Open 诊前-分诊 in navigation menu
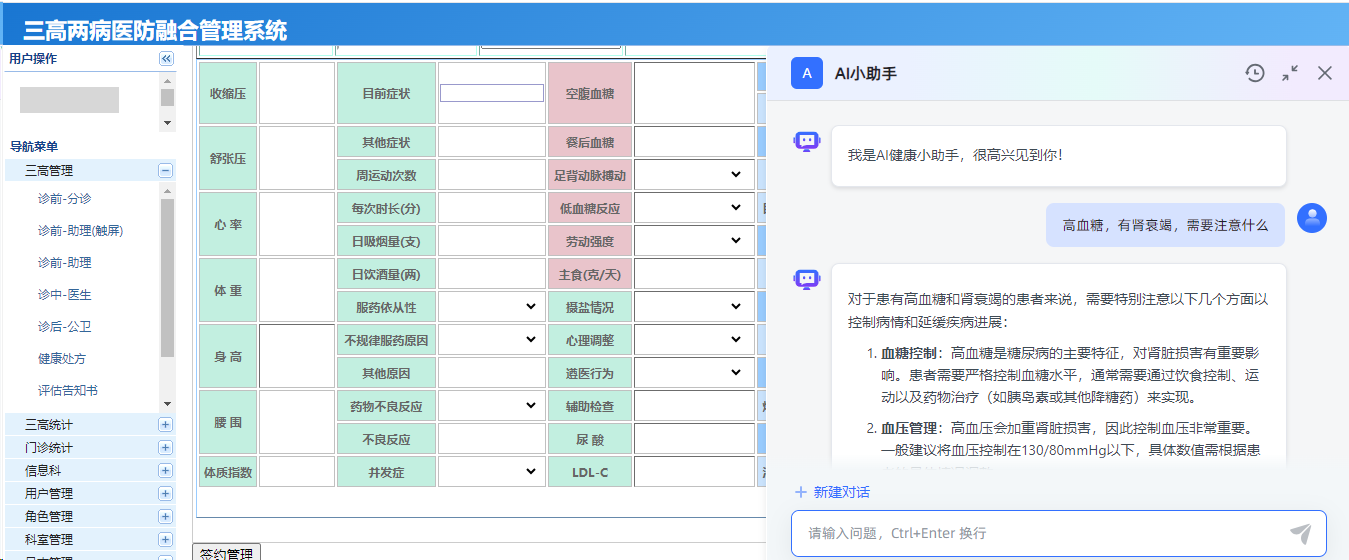 (65, 199)
